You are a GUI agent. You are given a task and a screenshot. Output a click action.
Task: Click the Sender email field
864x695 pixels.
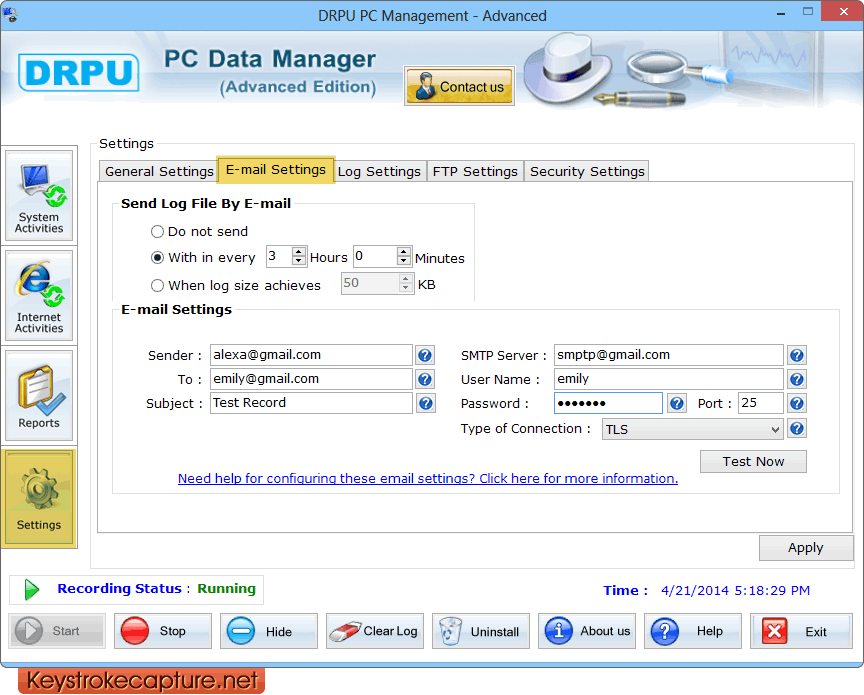[x=311, y=355]
